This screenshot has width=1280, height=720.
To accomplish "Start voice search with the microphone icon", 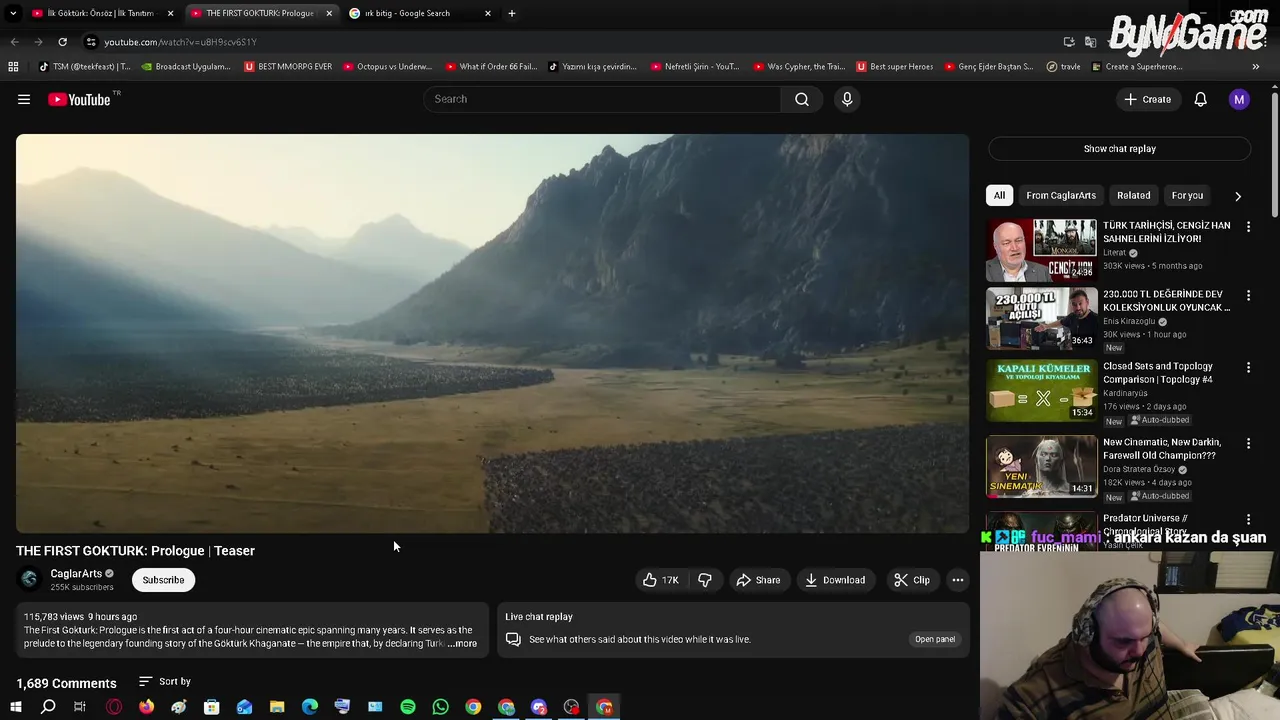I will click(847, 99).
